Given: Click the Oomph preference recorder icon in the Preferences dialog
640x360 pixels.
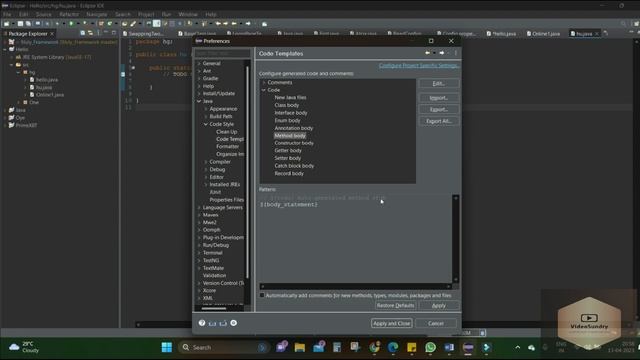Looking at the screenshot, I should 233,323.
